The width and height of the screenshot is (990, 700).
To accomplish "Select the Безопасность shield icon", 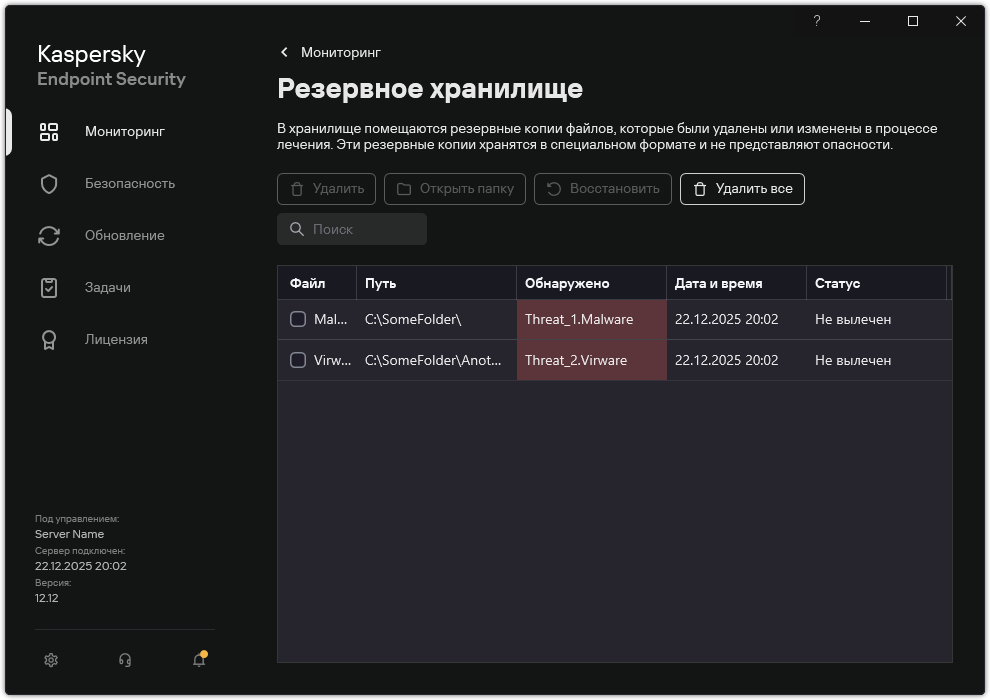I will [x=48, y=183].
